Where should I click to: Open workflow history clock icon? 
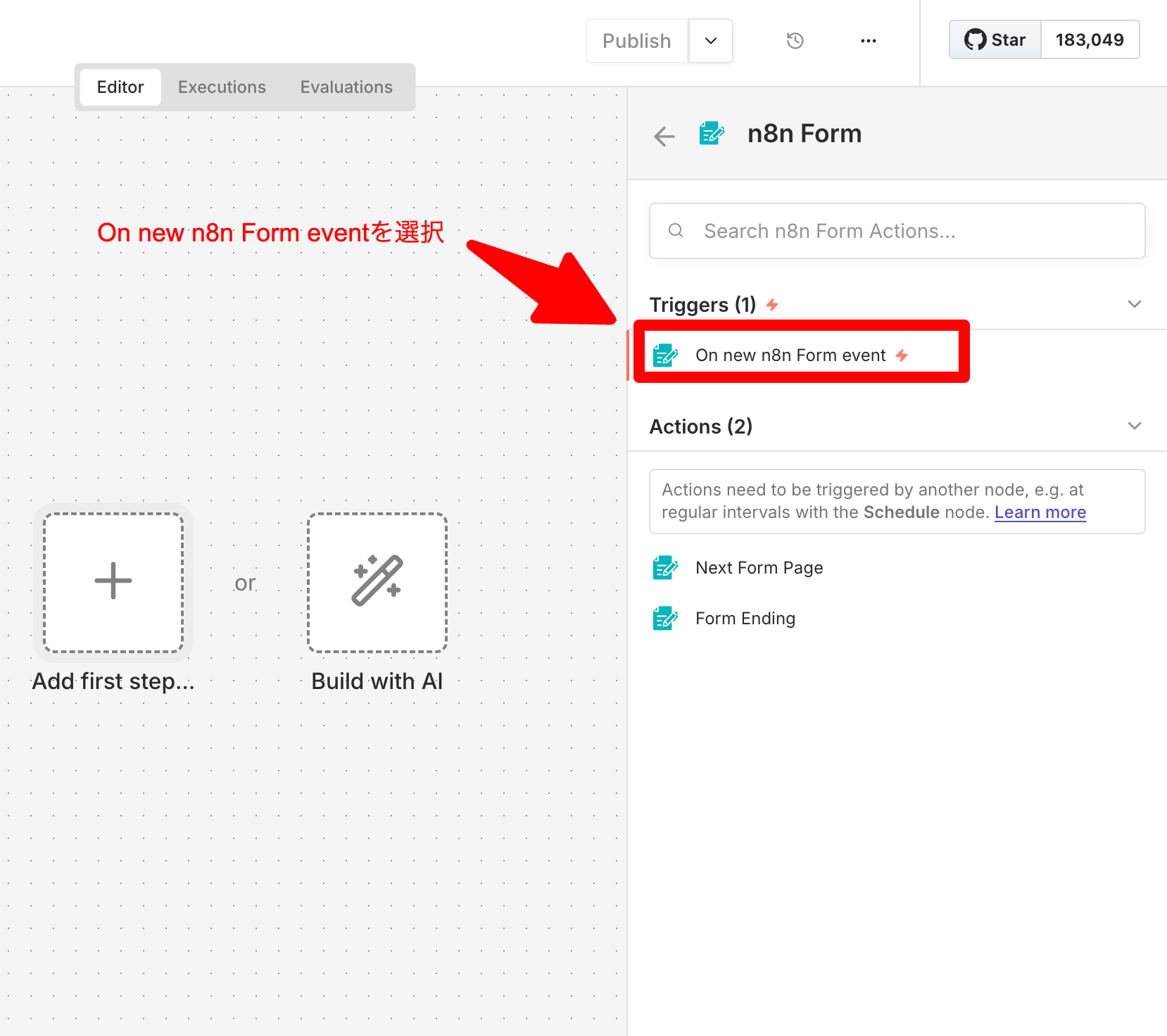pos(795,41)
